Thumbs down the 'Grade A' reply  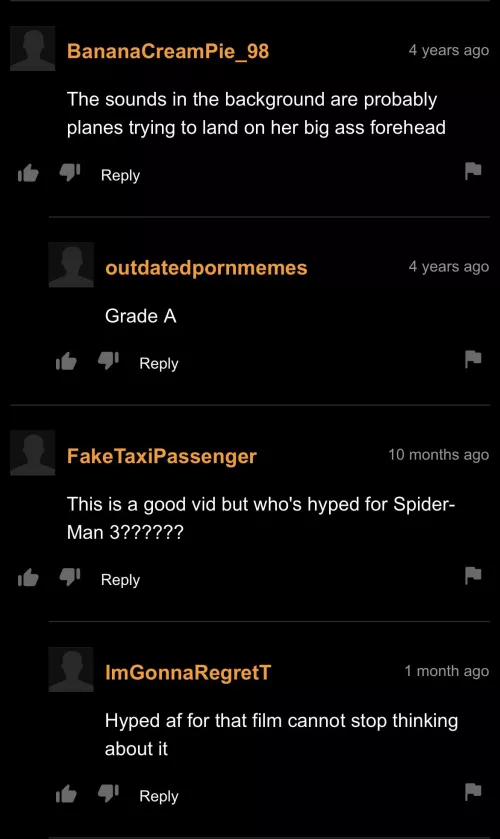tap(108, 361)
